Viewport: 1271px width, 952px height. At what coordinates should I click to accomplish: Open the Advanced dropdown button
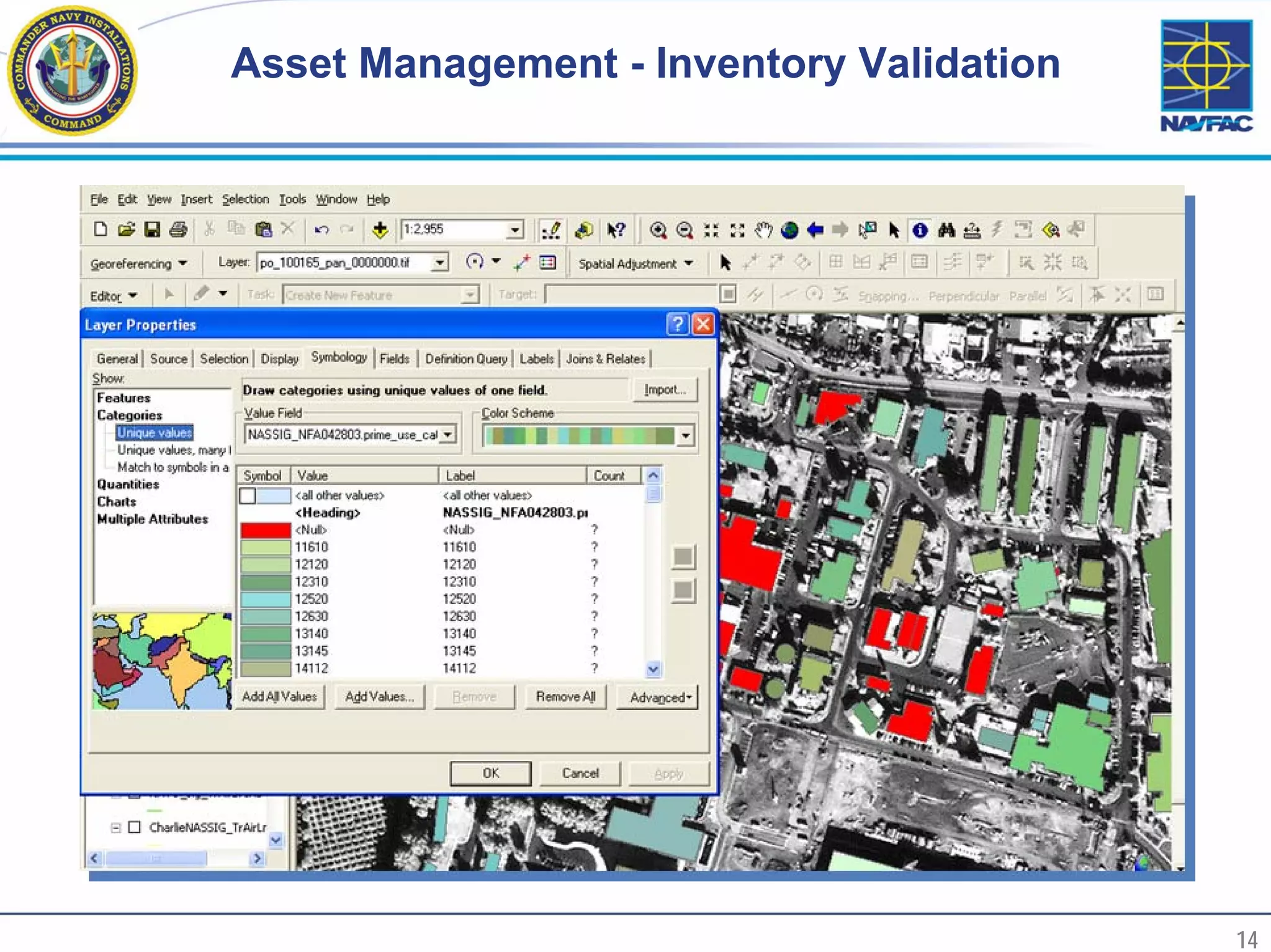click(x=658, y=698)
